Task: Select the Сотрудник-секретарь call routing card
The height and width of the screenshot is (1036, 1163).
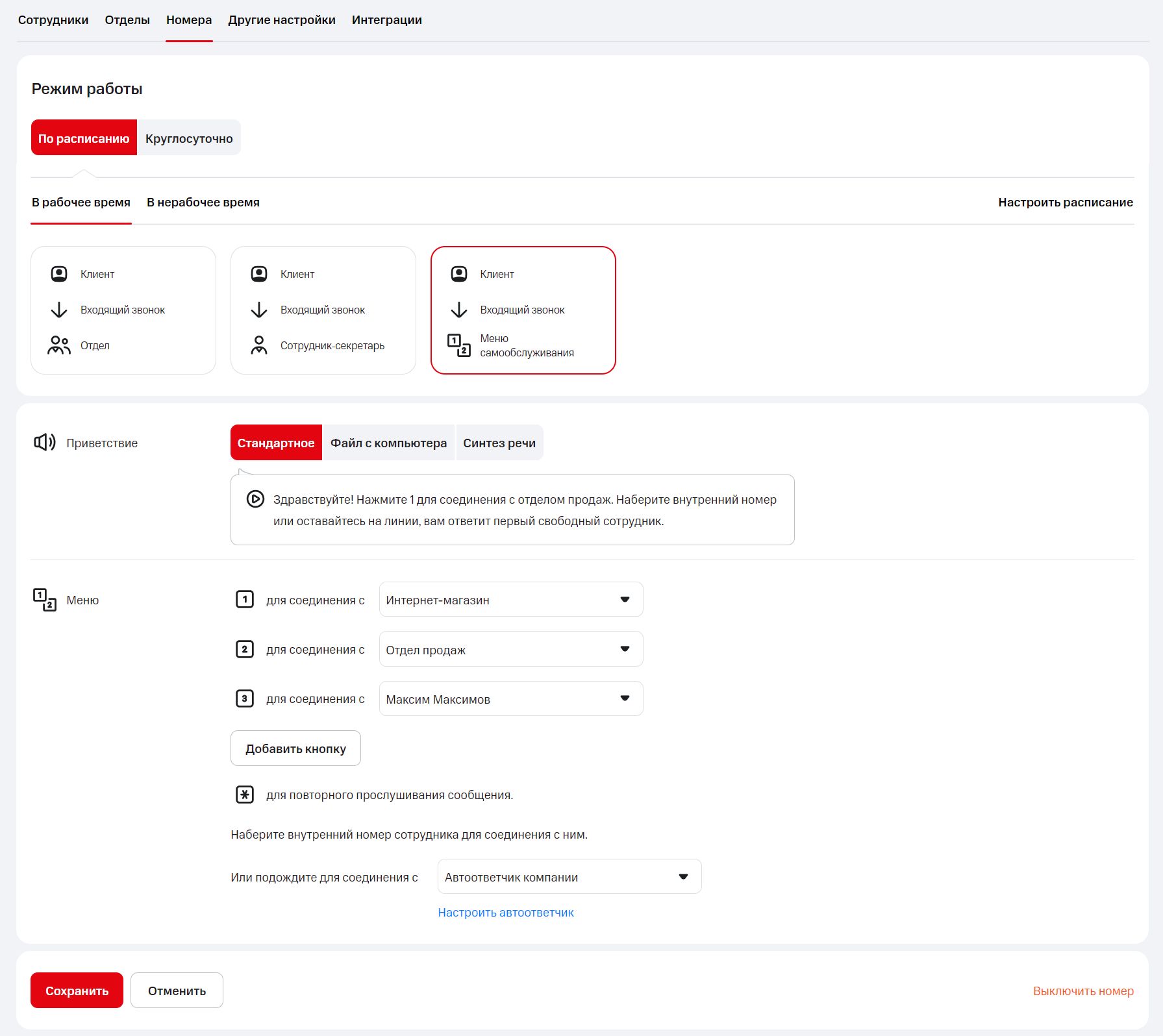Action: [323, 310]
